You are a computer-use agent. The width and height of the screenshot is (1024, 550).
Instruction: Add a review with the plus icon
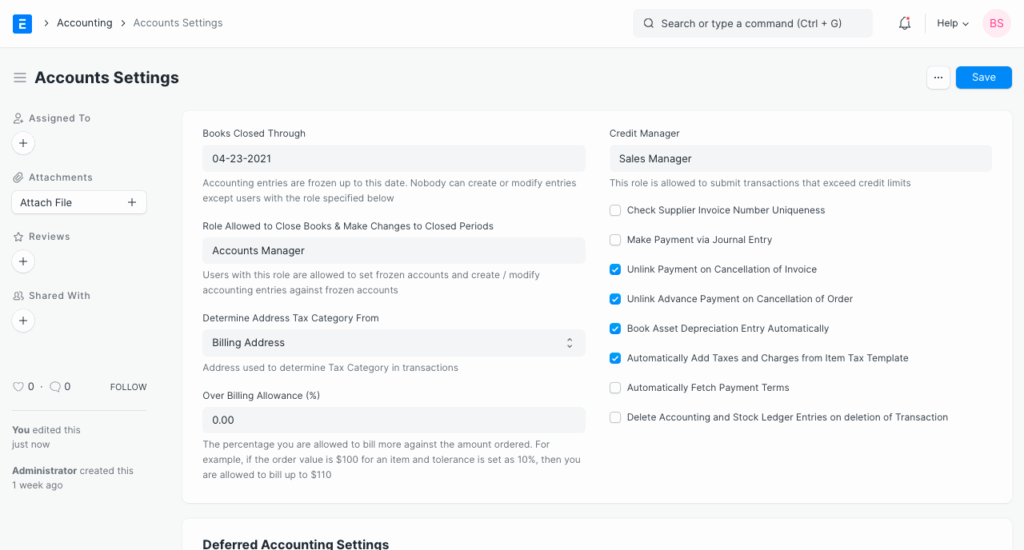click(x=23, y=261)
